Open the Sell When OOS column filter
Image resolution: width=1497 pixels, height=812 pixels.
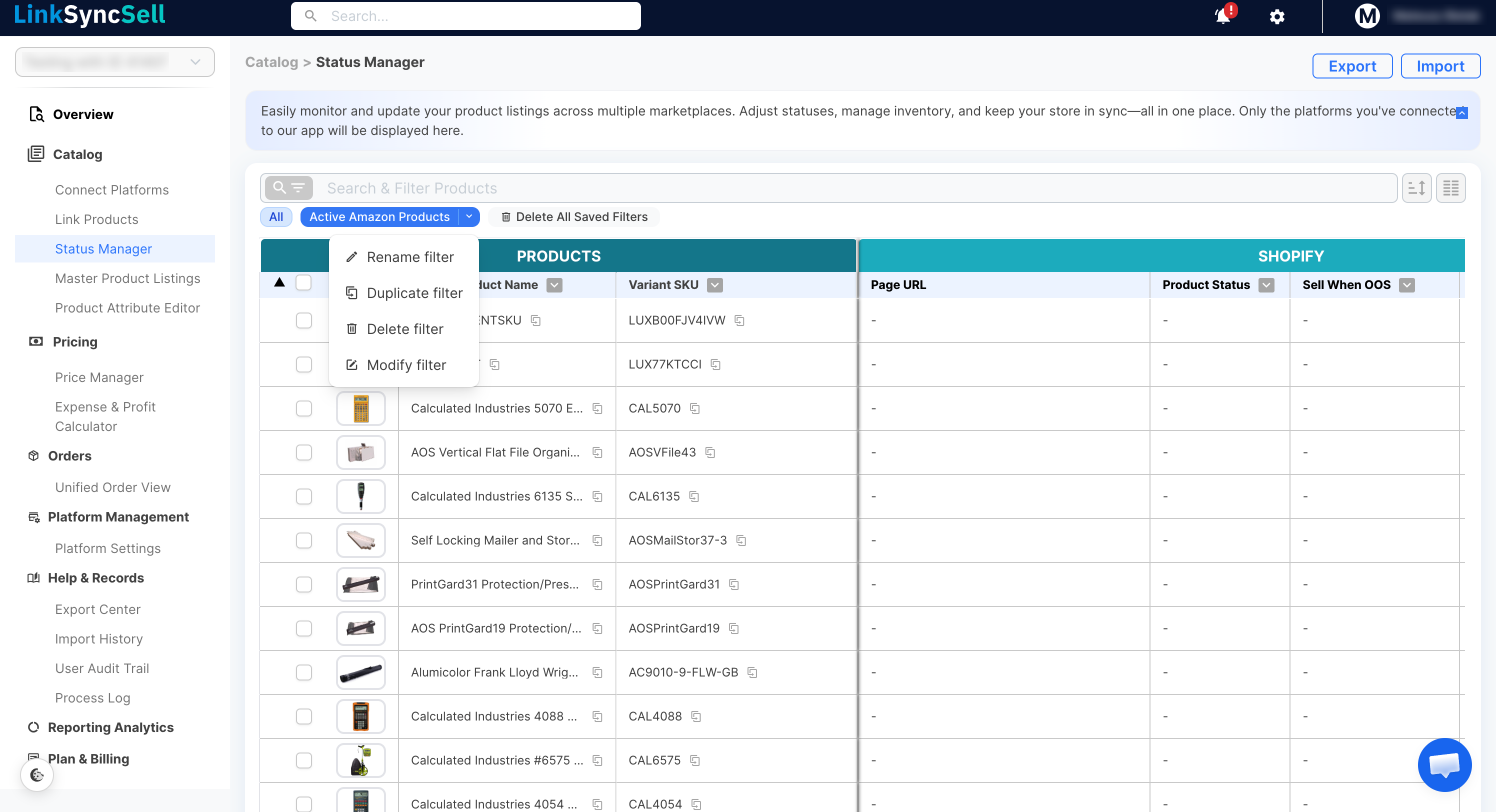(1407, 285)
